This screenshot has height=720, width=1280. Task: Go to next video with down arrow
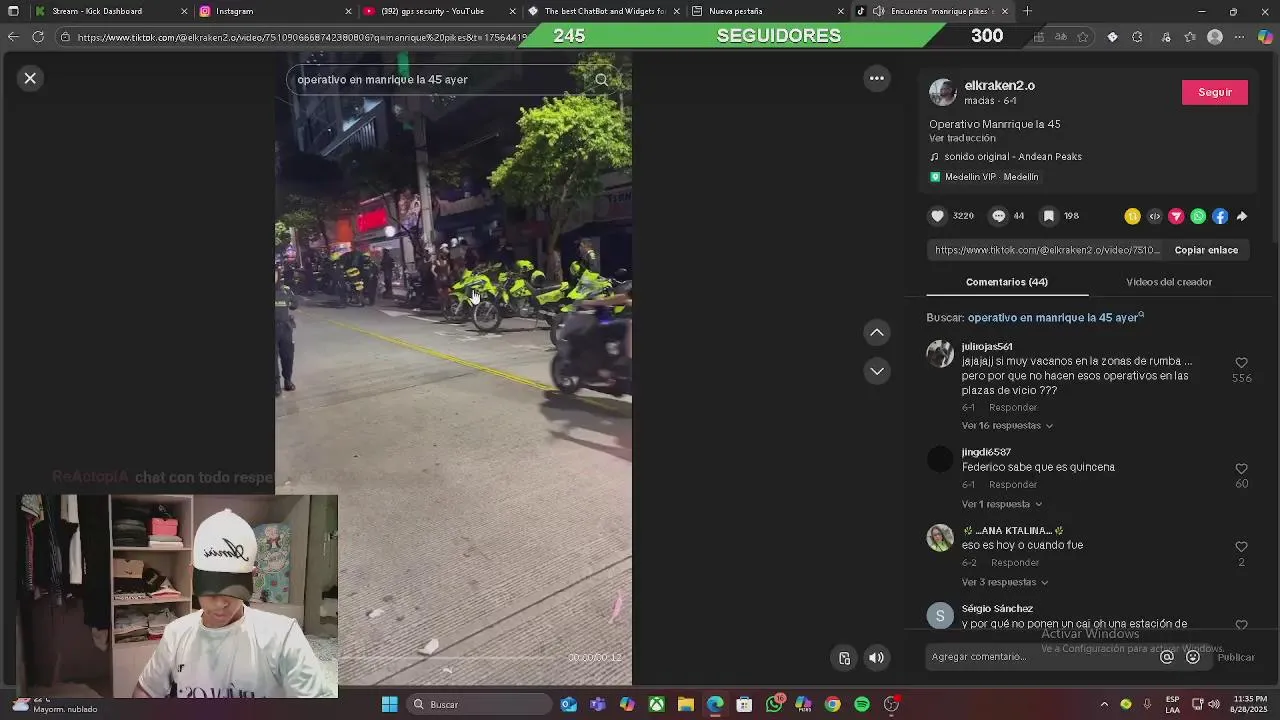click(x=877, y=371)
